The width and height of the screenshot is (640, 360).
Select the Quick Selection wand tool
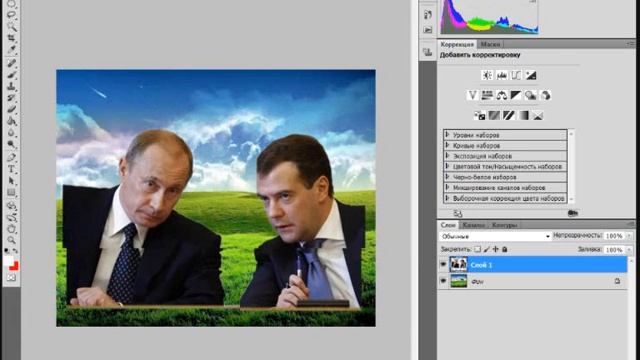click(x=12, y=27)
